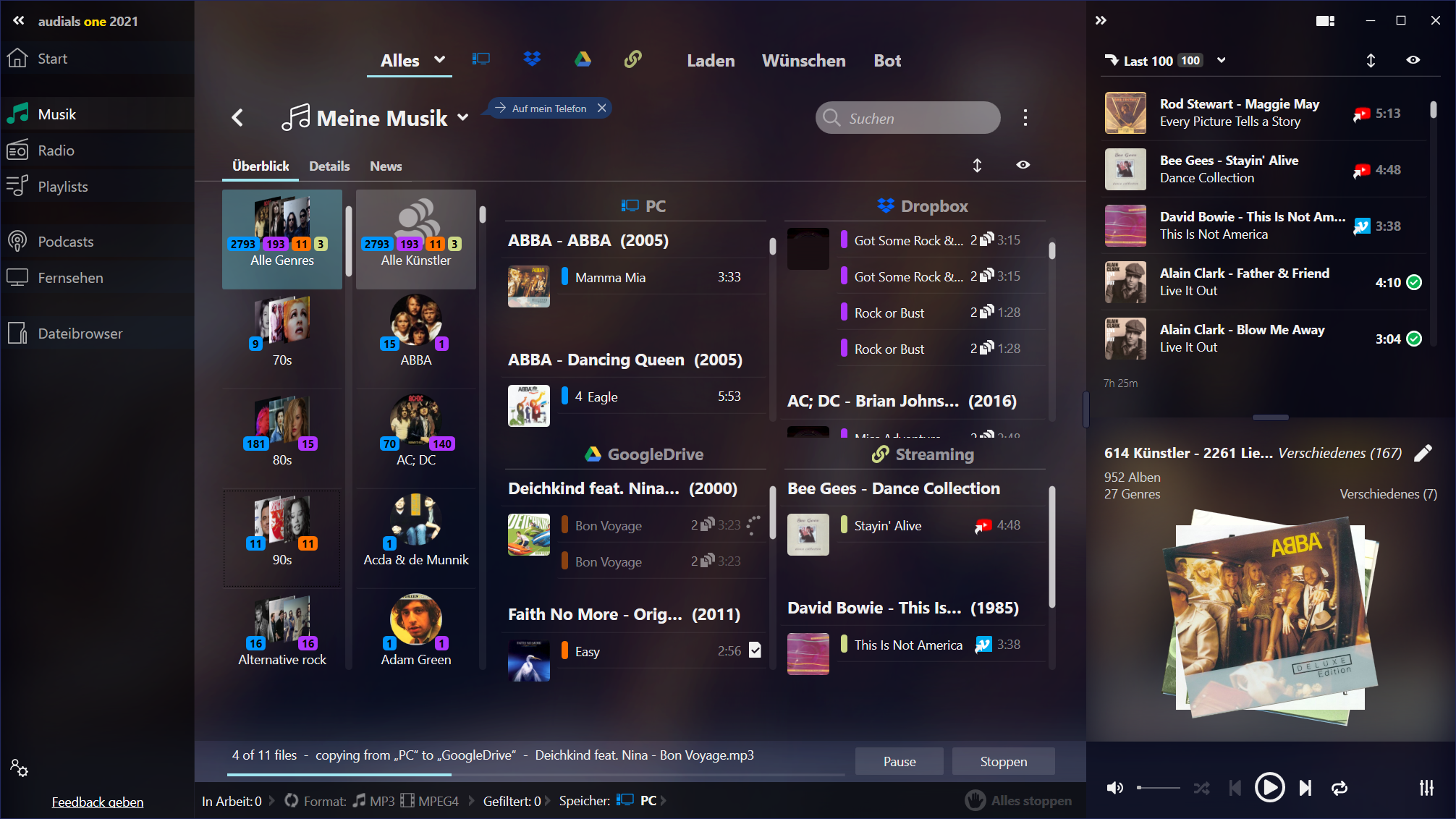The width and height of the screenshot is (1456, 819).
Task: Select the Alle Genres tile
Action: 282,239
